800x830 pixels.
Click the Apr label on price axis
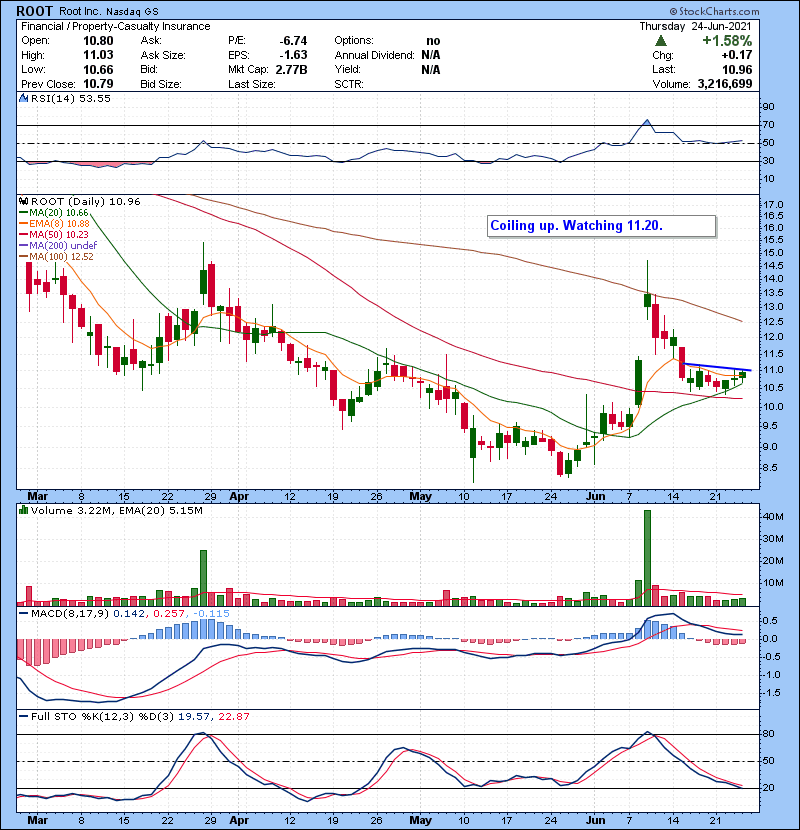(239, 497)
